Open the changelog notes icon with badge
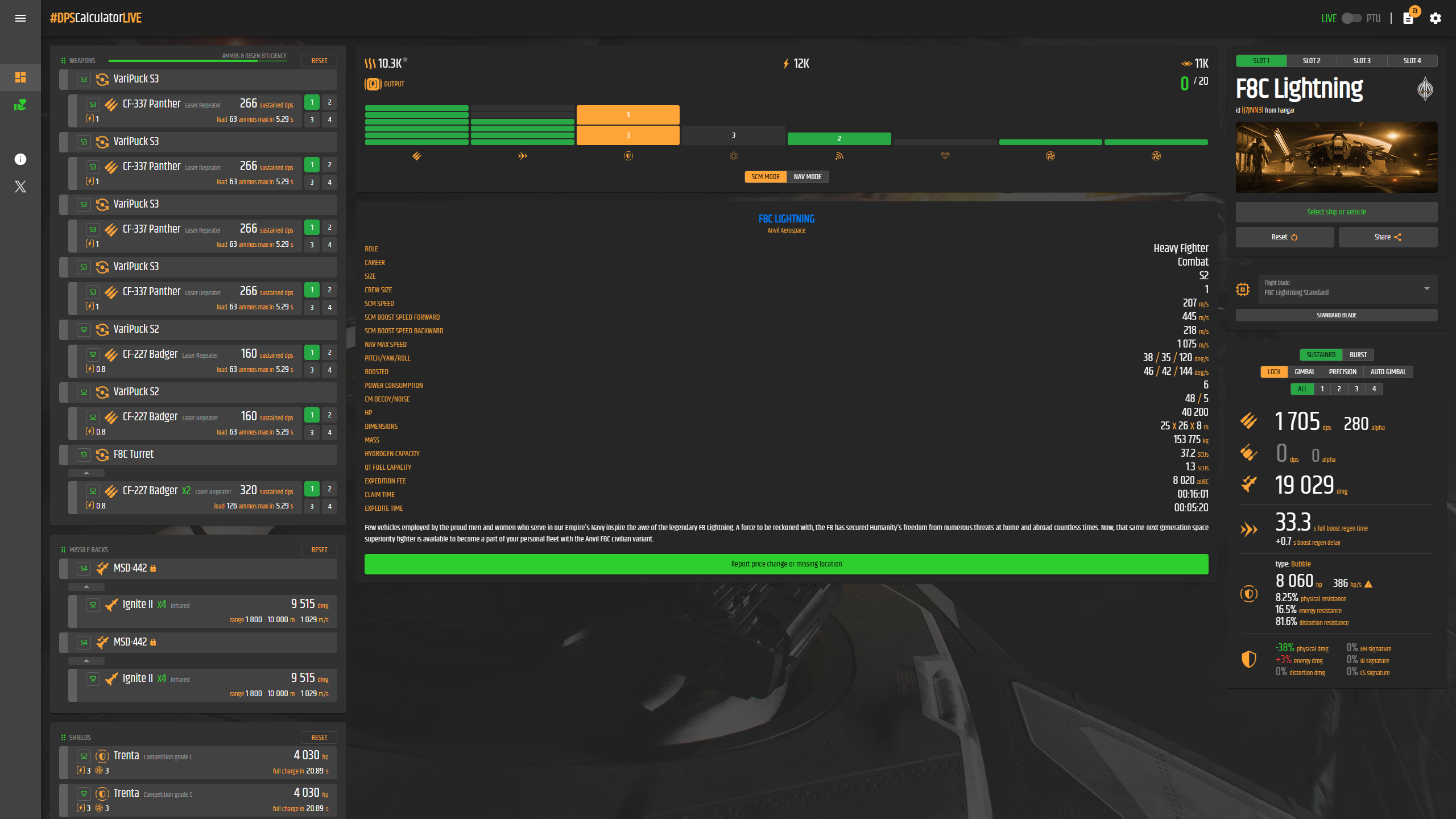The image size is (1456, 819). (x=1408, y=18)
